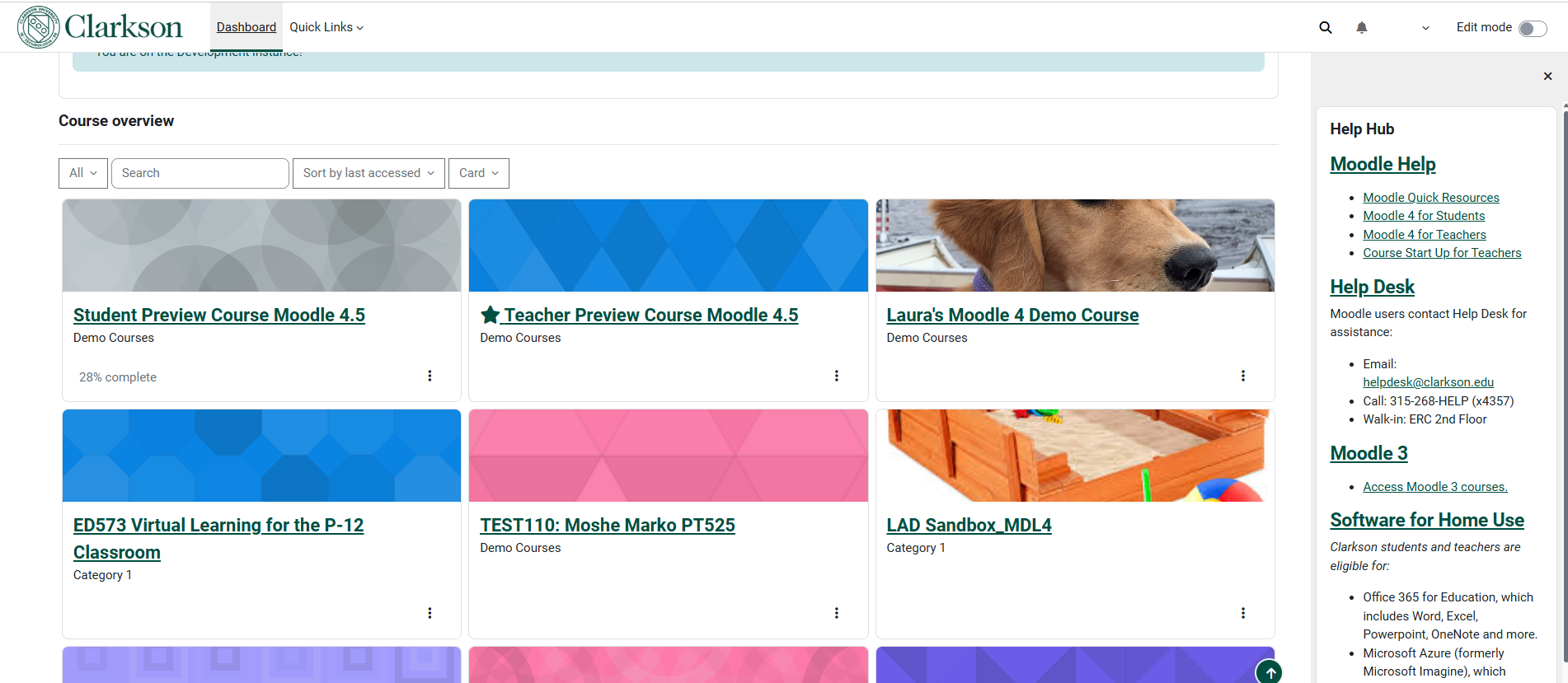Open Teacher Preview Course Moodle 4.5
Screen dimensions: 1568x683
click(x=651, y=315)
